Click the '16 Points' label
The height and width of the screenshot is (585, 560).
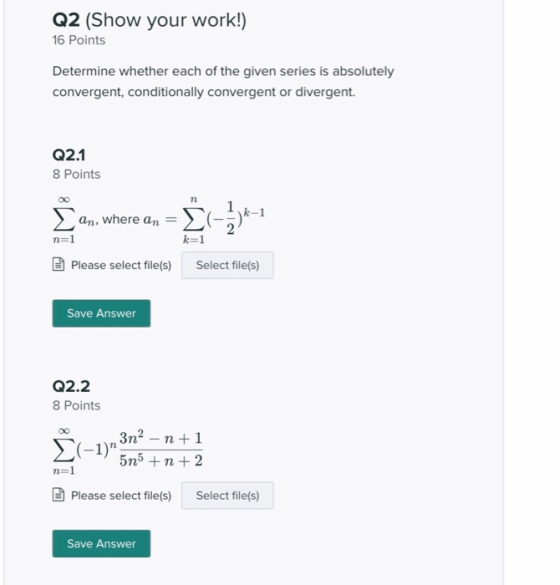[79, 40]
